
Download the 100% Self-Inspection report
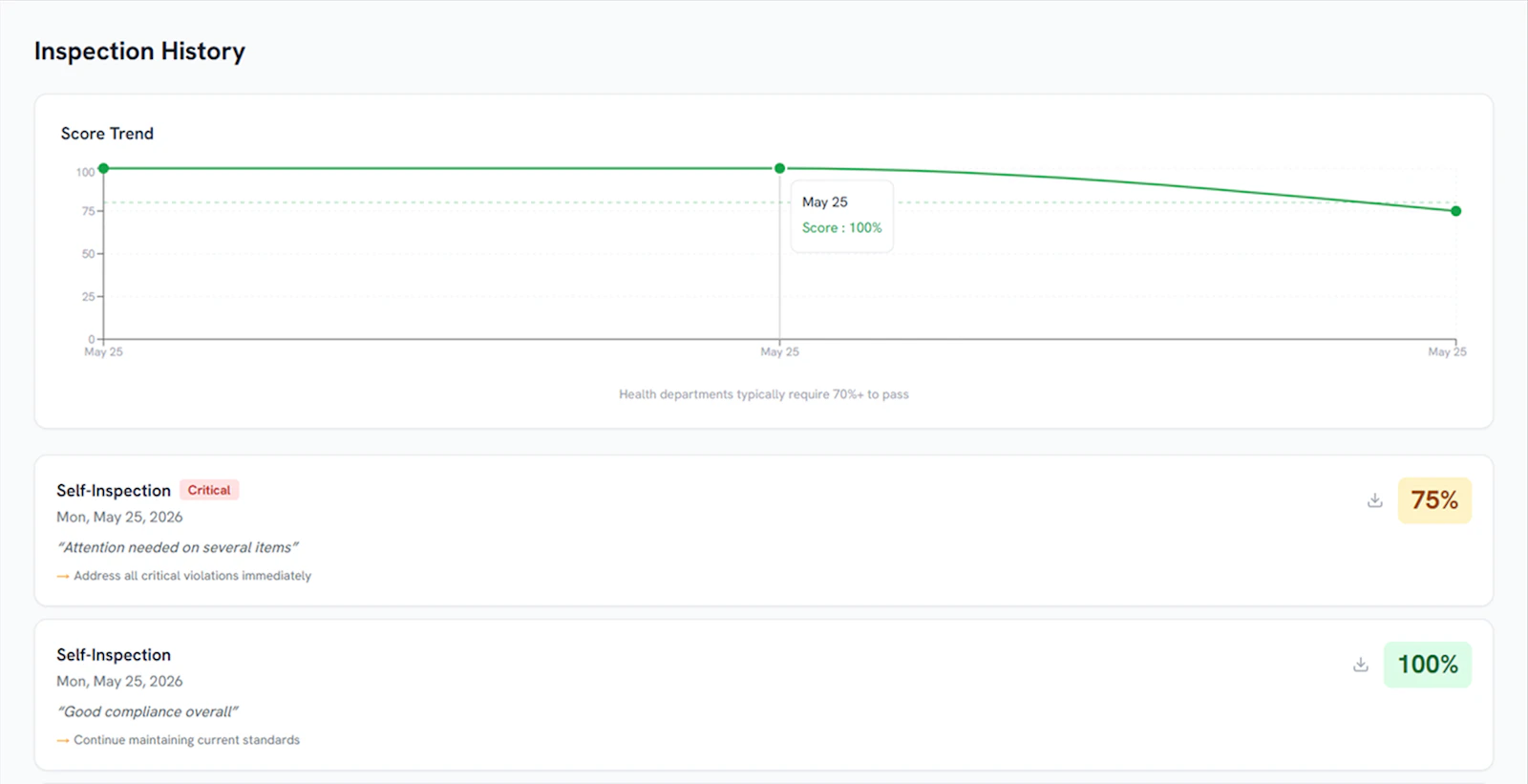click(x=1360, y=665)
